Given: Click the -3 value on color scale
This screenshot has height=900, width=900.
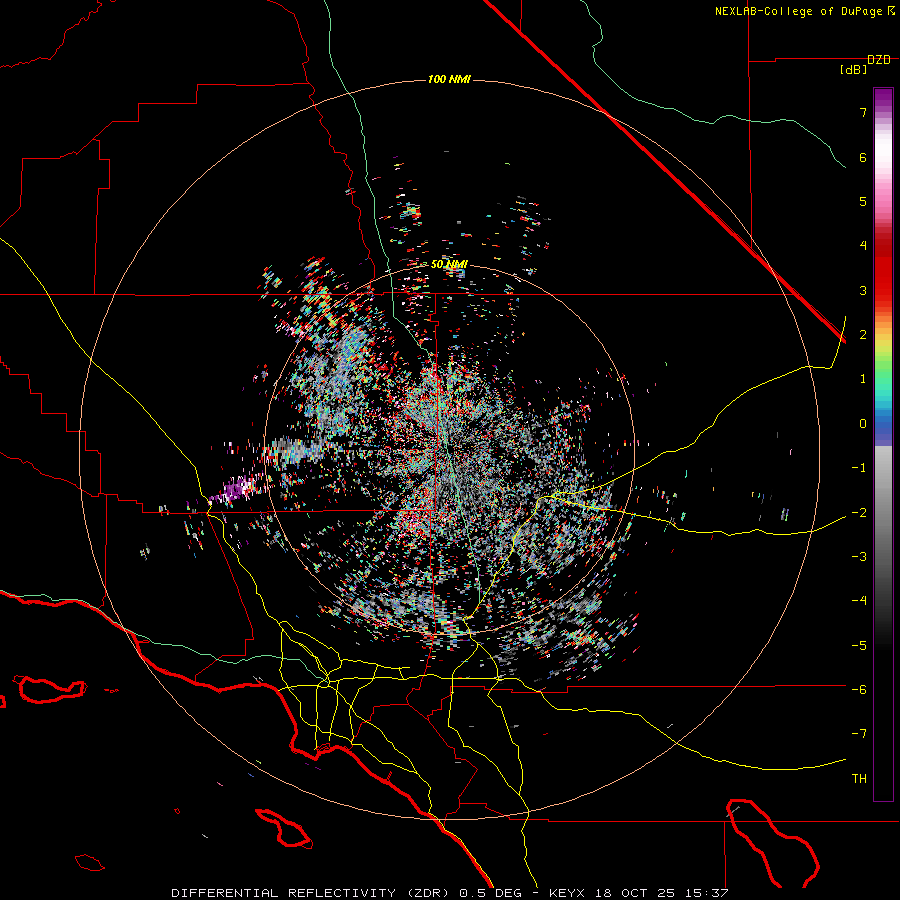Looking at the screenshot, I should (859, 557).
